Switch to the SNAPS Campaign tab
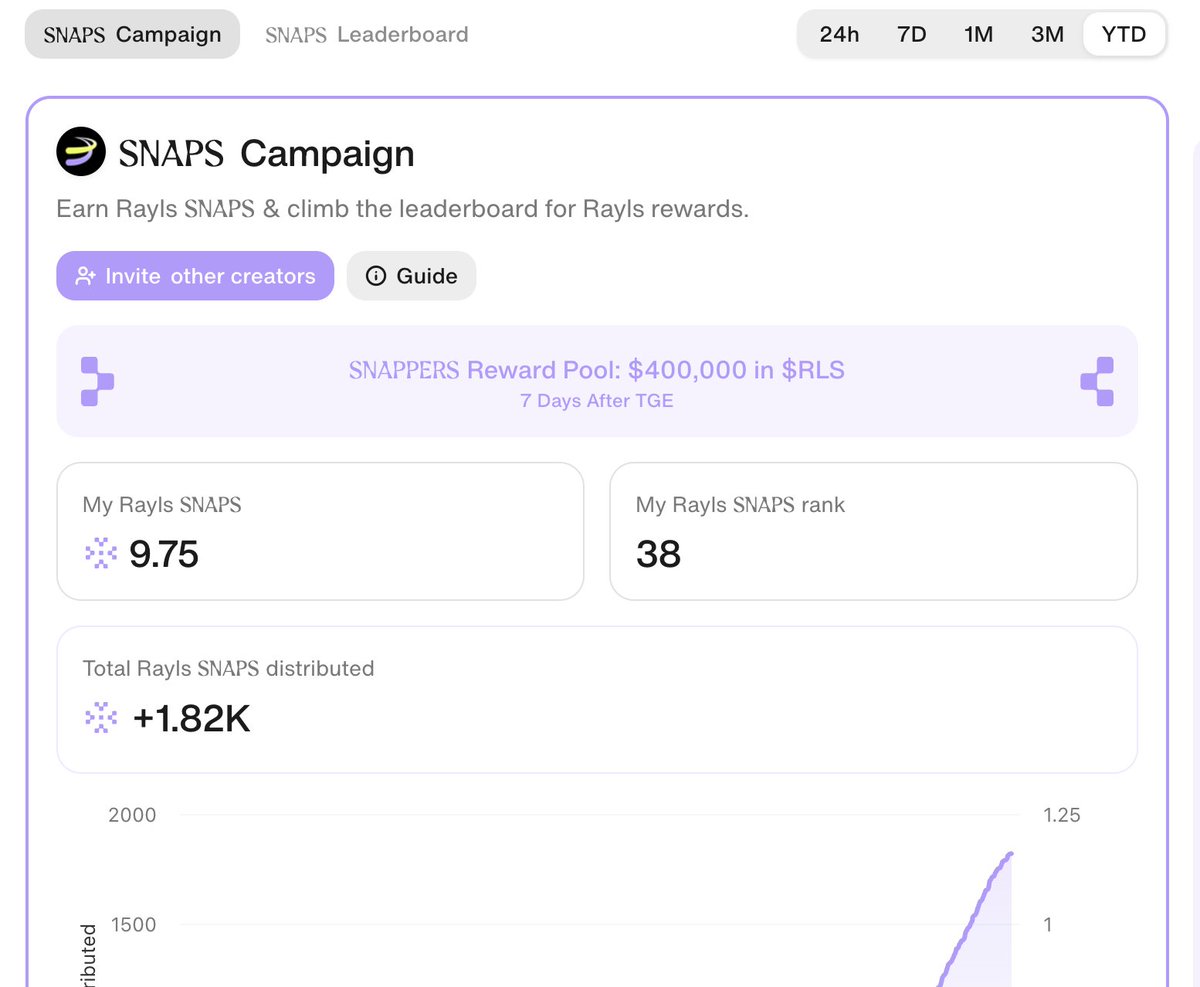The image size is (1200, 987). tap(132, 34)
